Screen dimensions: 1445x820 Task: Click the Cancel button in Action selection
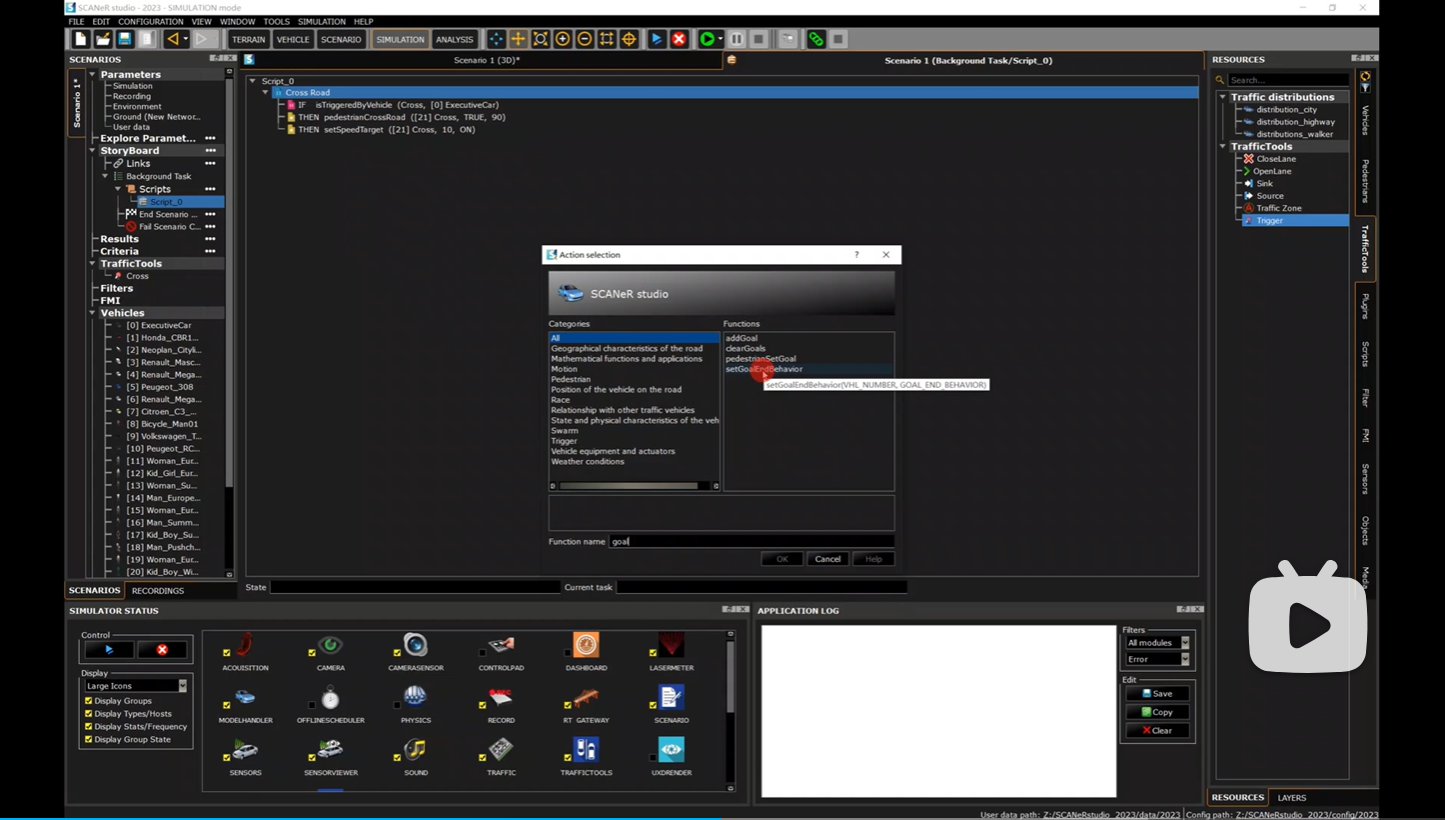pyautogui.click(x=827, y=559)
